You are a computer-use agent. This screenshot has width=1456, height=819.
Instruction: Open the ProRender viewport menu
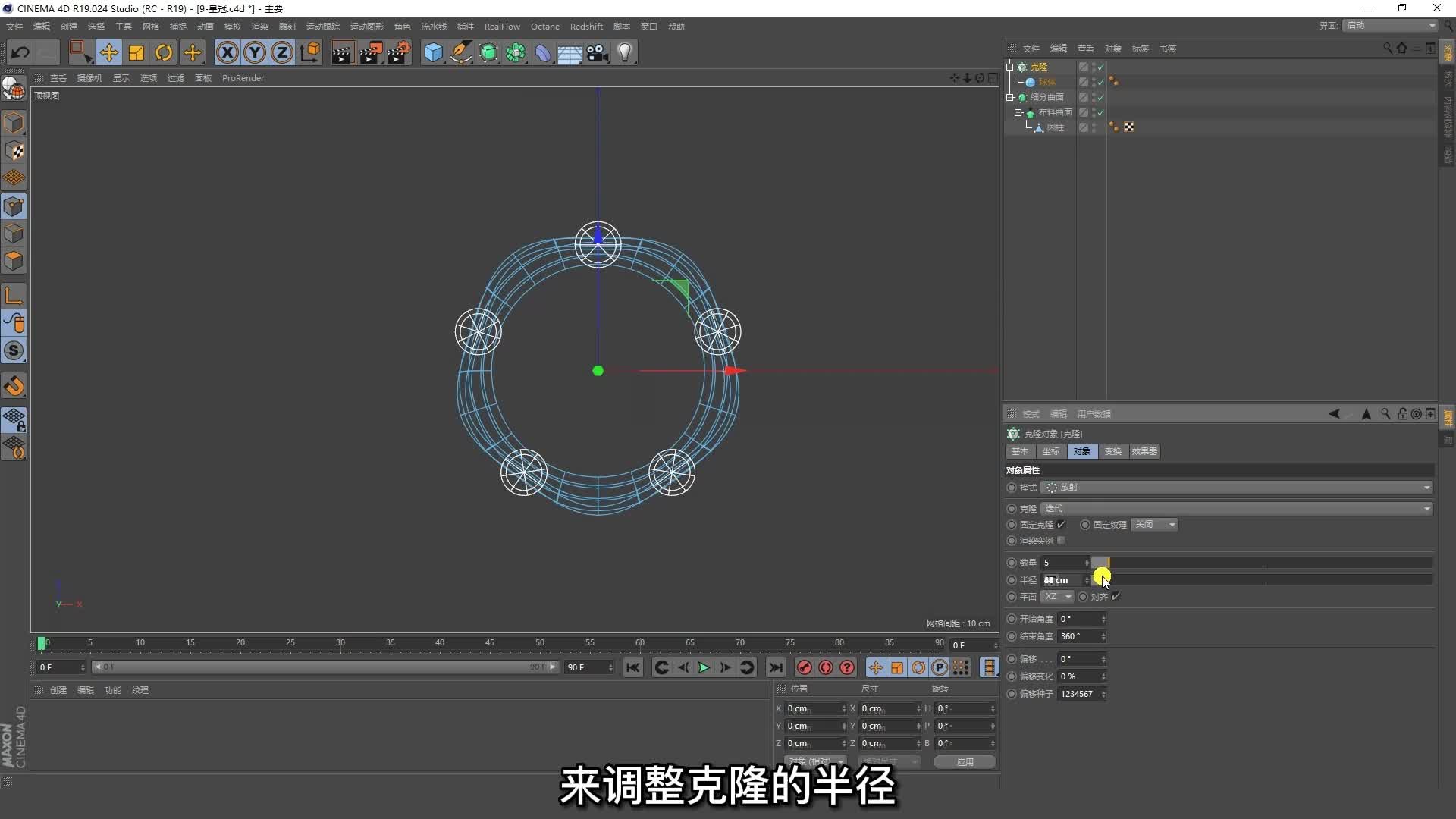[243, 78]
